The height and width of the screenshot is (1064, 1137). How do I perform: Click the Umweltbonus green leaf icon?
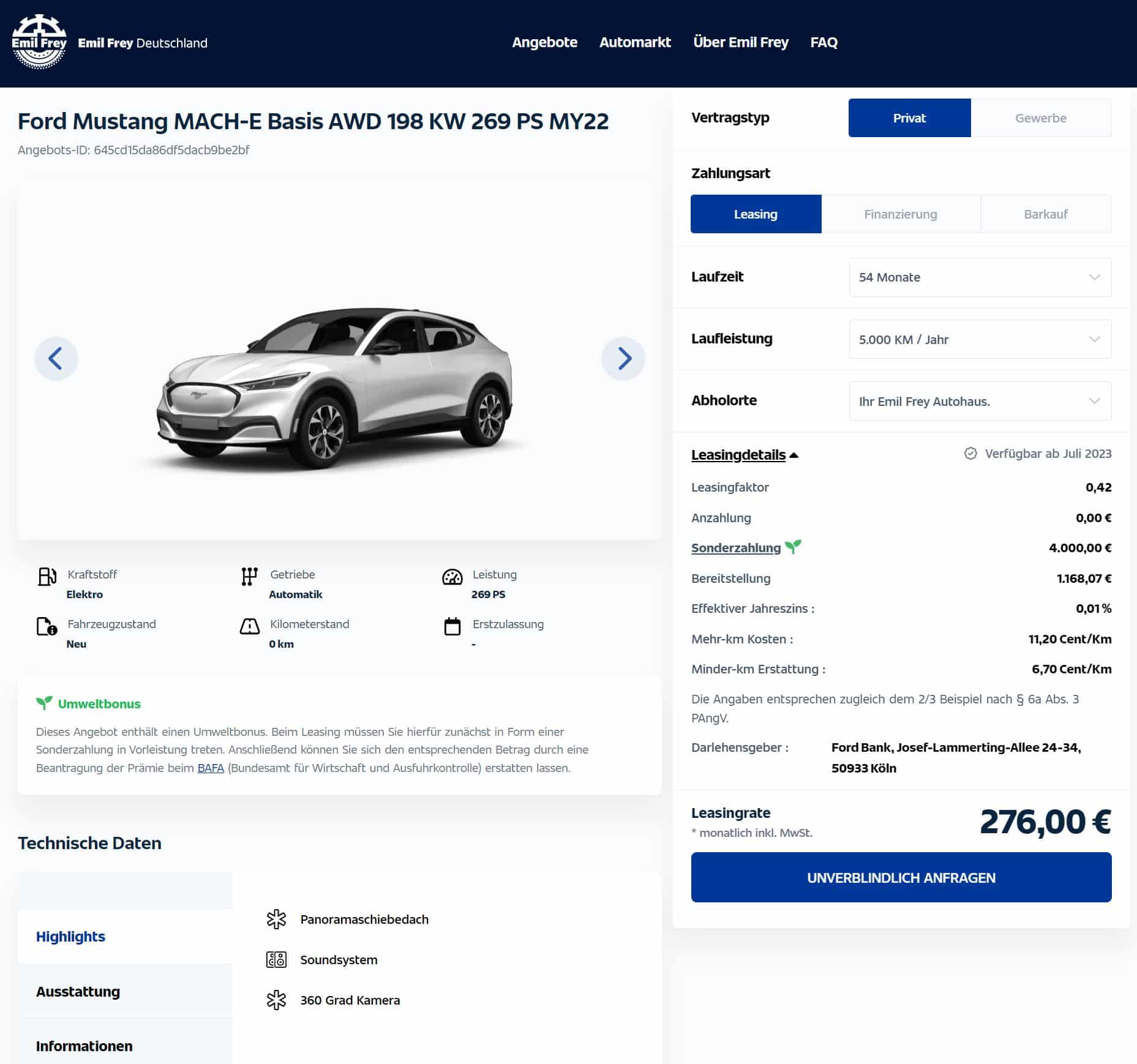coord(44,703)
